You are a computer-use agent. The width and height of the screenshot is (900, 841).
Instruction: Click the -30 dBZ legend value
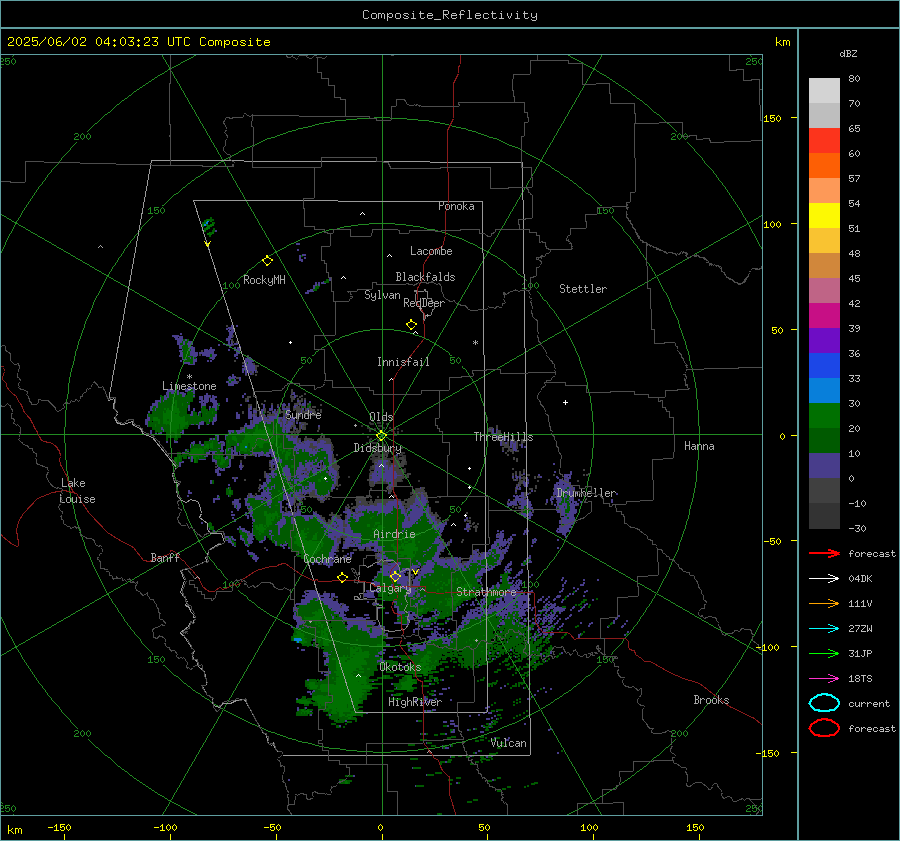coord(858,528)
